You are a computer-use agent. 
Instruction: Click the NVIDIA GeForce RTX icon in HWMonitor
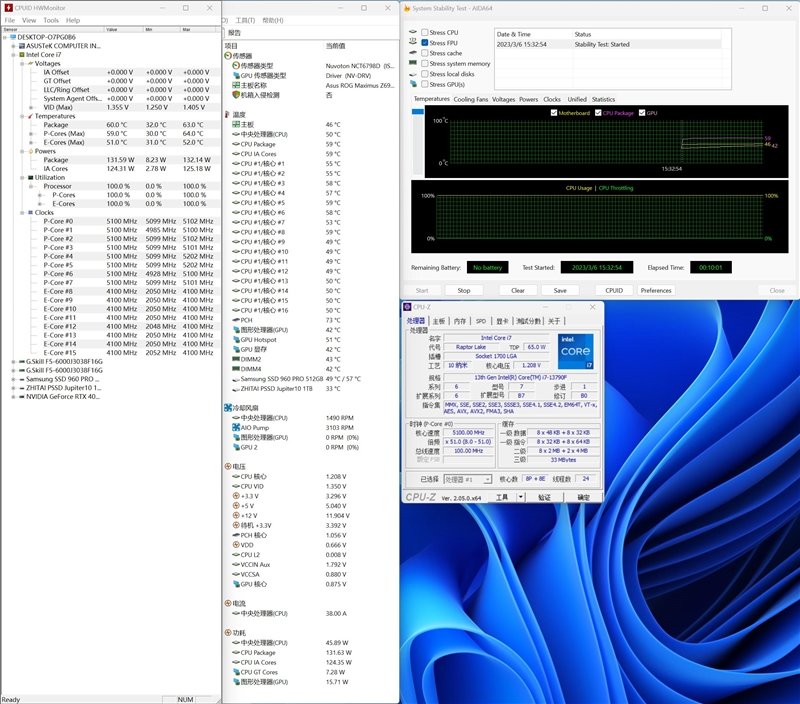22,396
